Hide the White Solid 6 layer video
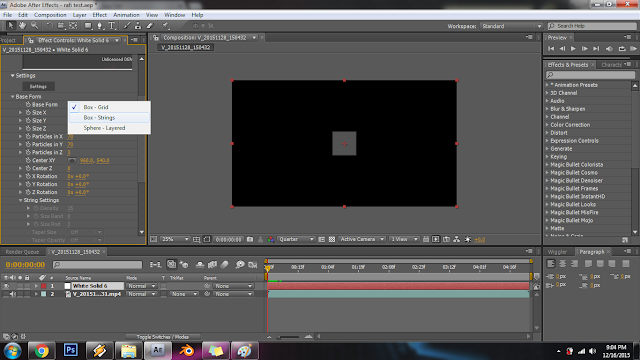The height and width of the screenshot is (360, 640). pos(6,286)
